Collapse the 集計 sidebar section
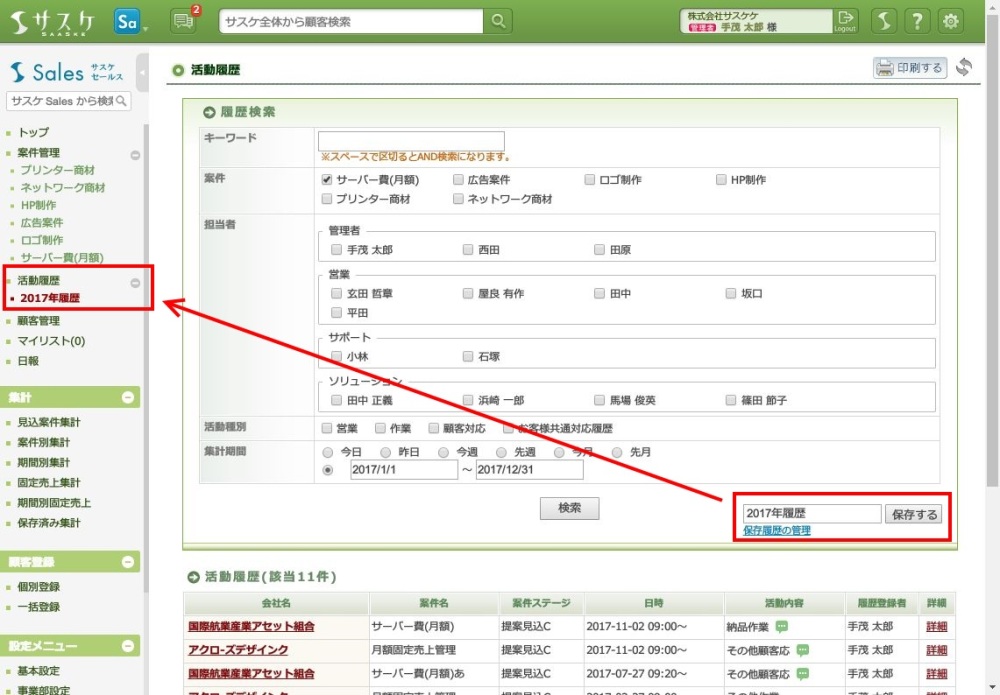 coord(128,398)
